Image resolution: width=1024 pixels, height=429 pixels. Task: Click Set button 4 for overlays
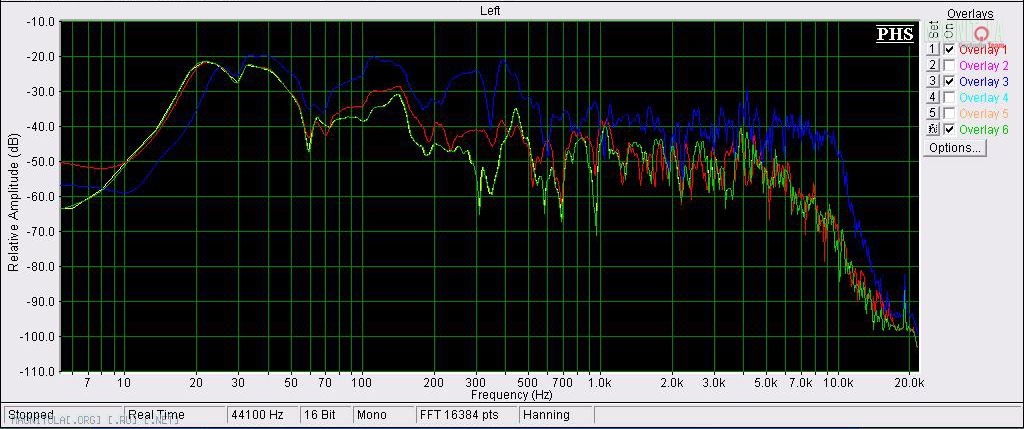[933, 97]
